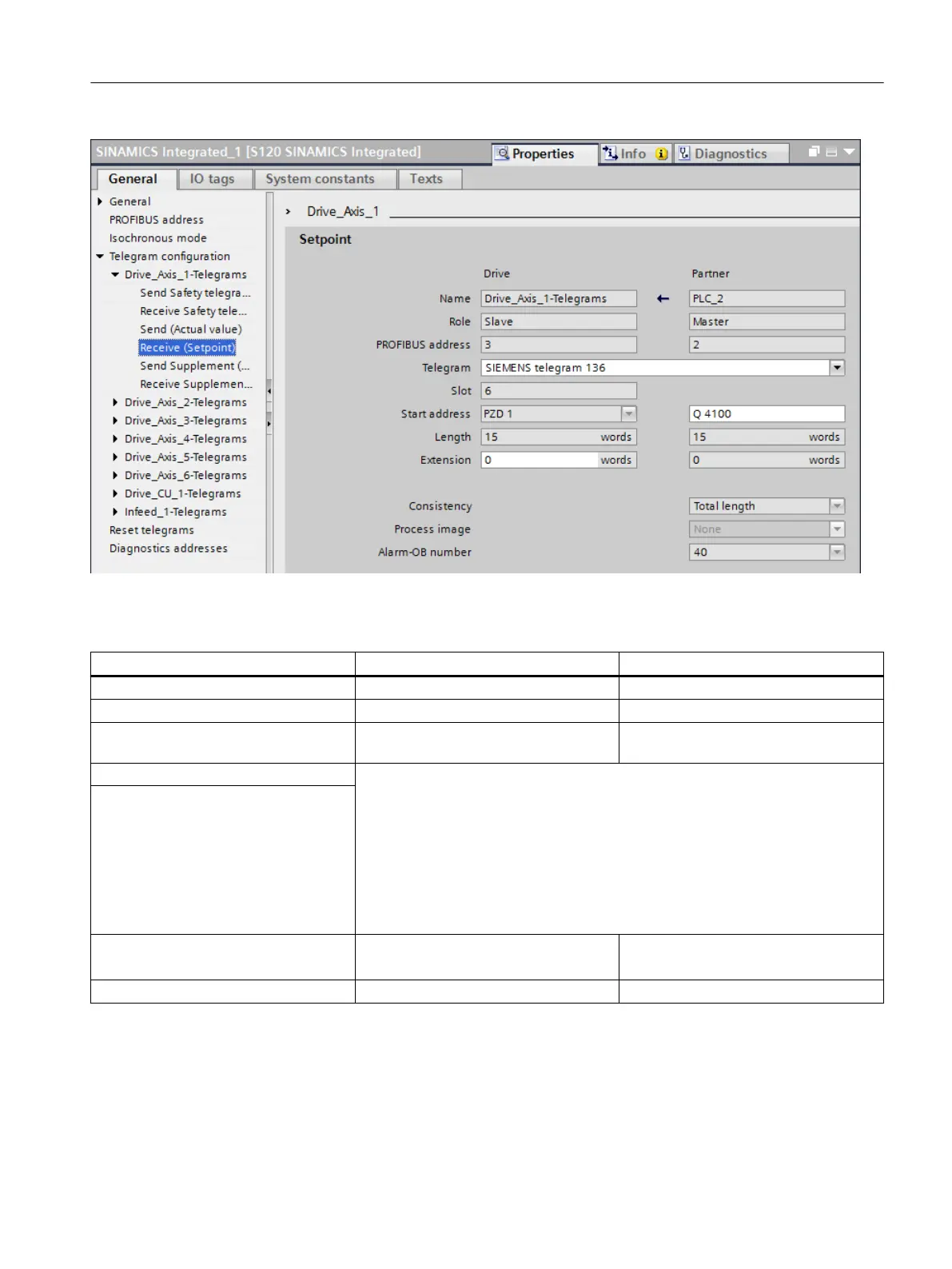Collapse Drive_Axis_1-Telegrams node
The image size is (952, 1269).
[115, 275]
